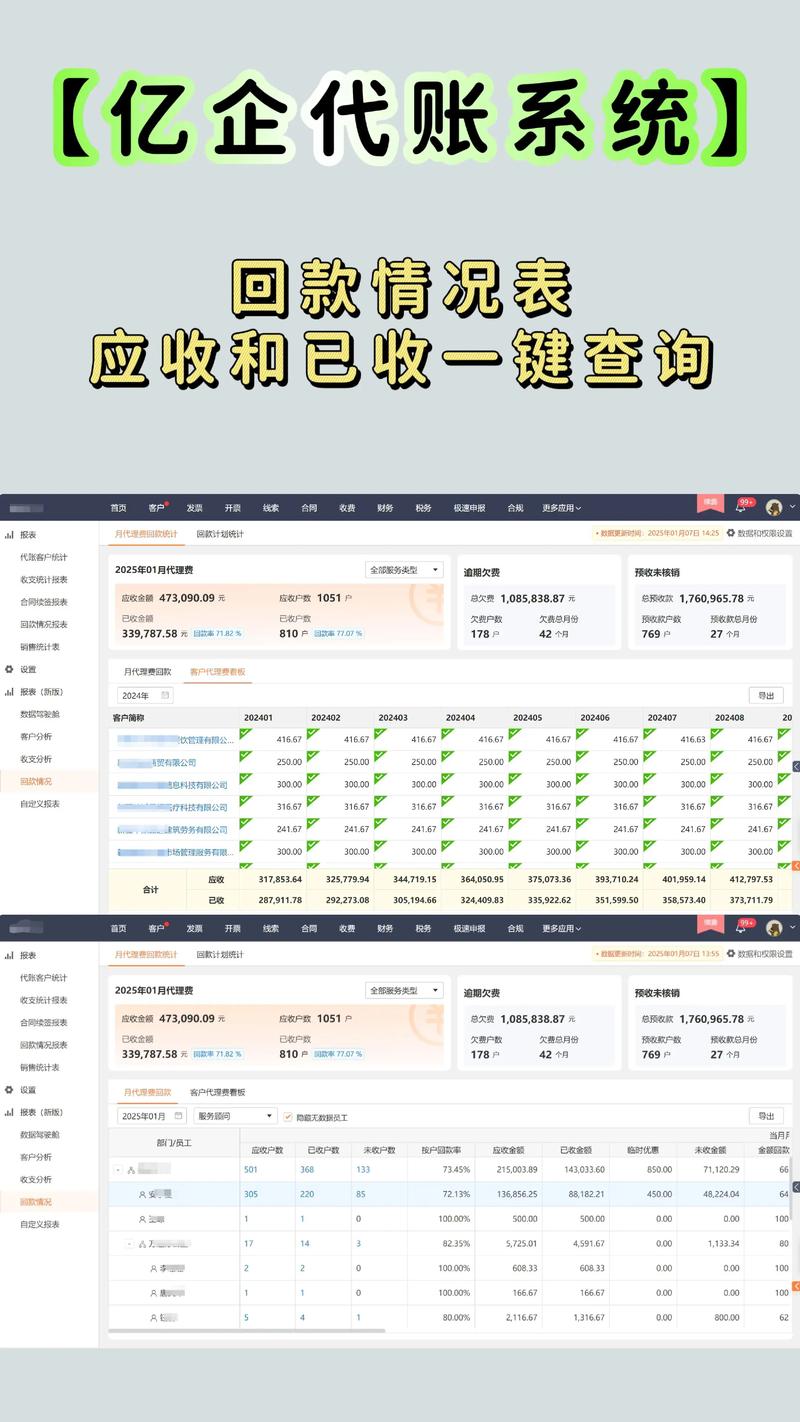Click the chart icon beside 报表 in upper sidebar
Screen dimensions: 800x1422
(9, 535)
